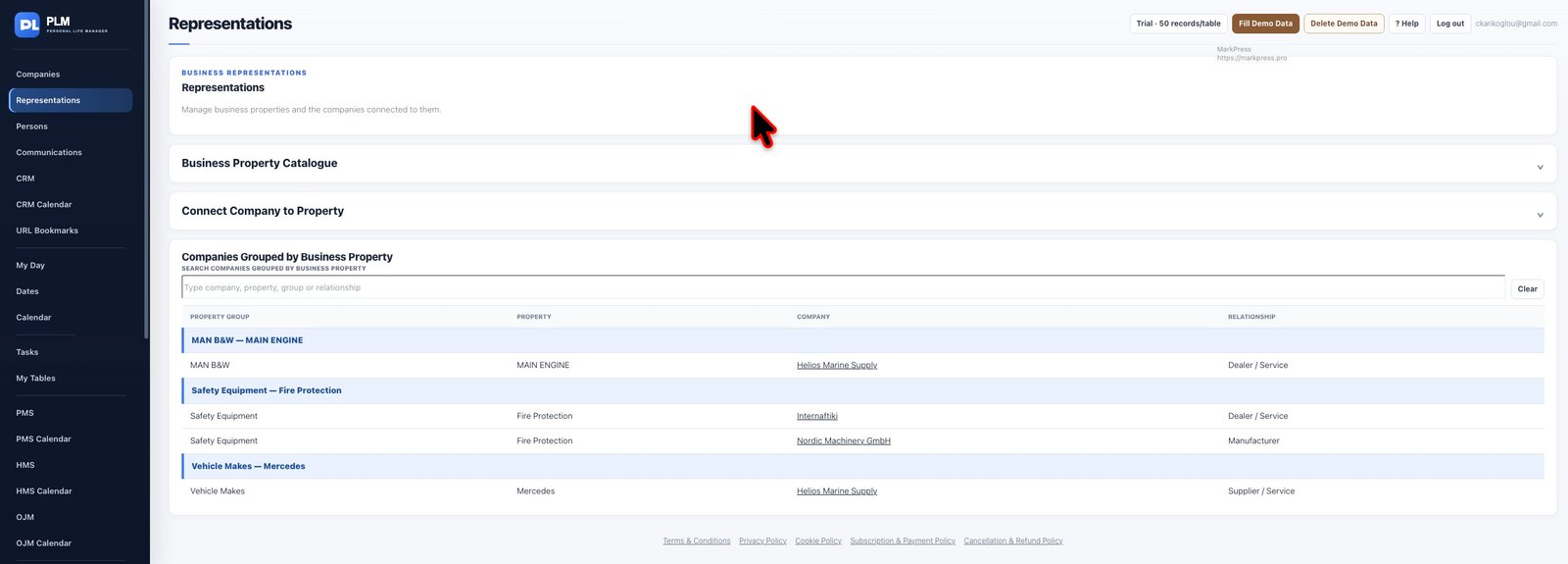Click Delete Demo Data button
This screenshot has height=564, width=1568.
point(1344,24)
